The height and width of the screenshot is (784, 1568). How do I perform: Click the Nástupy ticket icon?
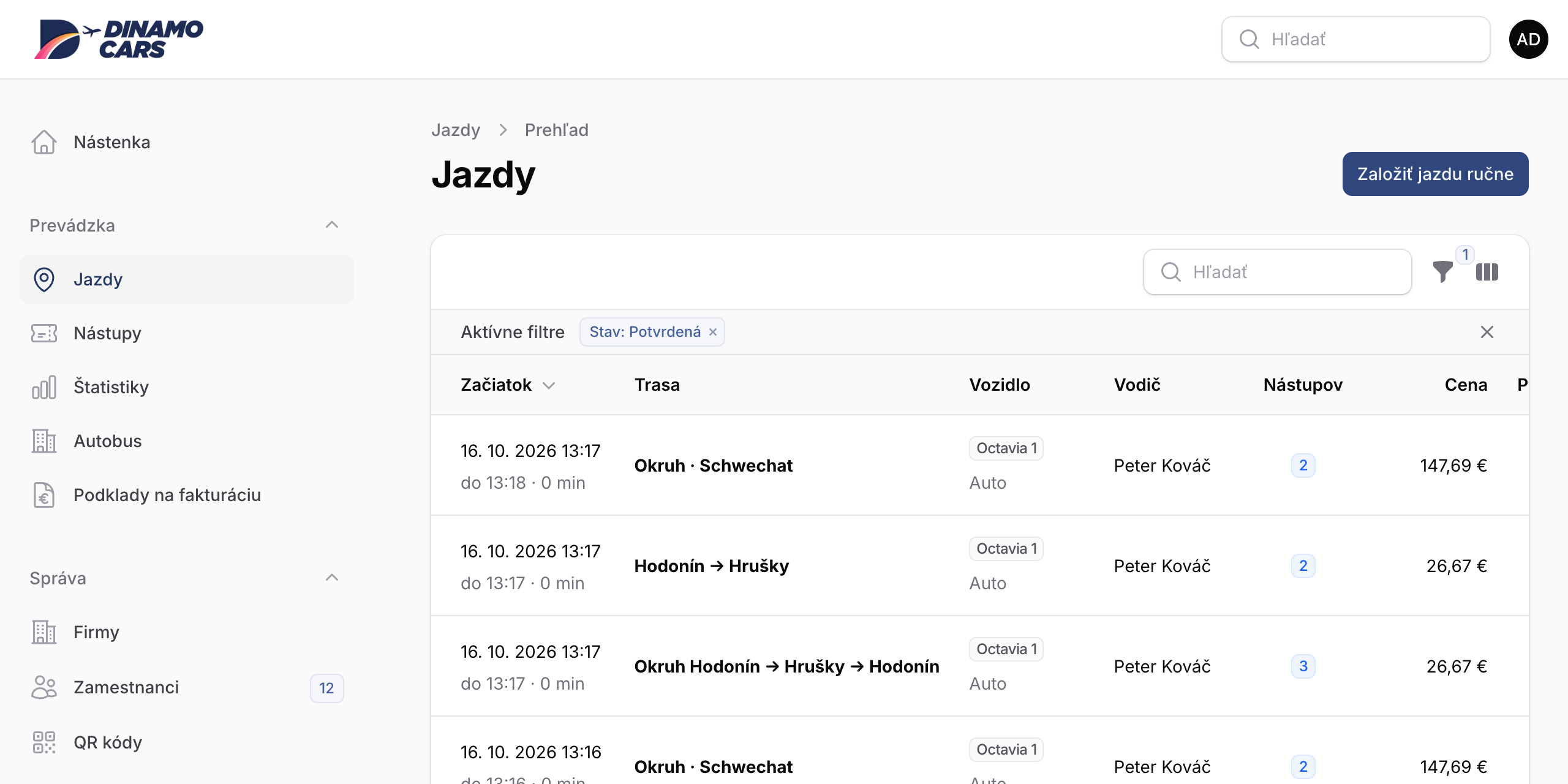(44, 333)
